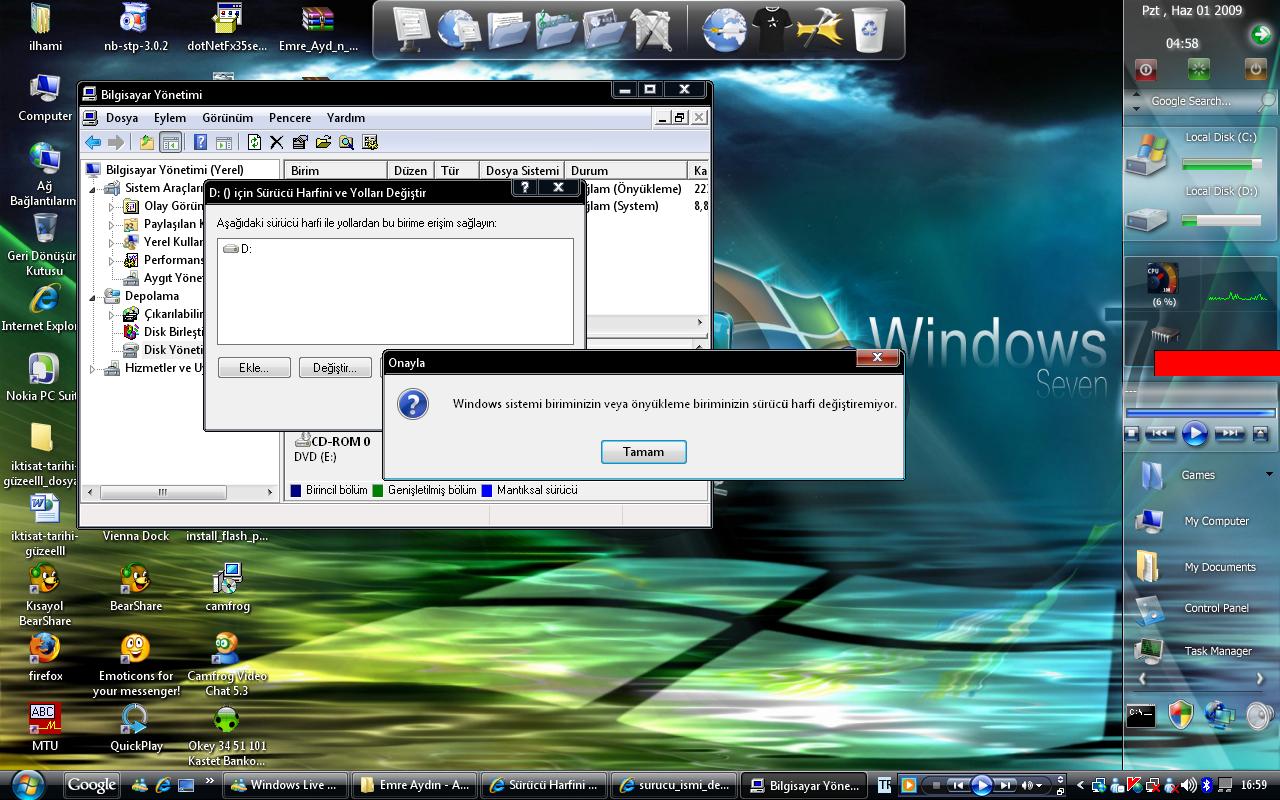1280x800 pixels.
Task: Collapse the Sistem Araçları tree node
Action: (x=93, y=188)
